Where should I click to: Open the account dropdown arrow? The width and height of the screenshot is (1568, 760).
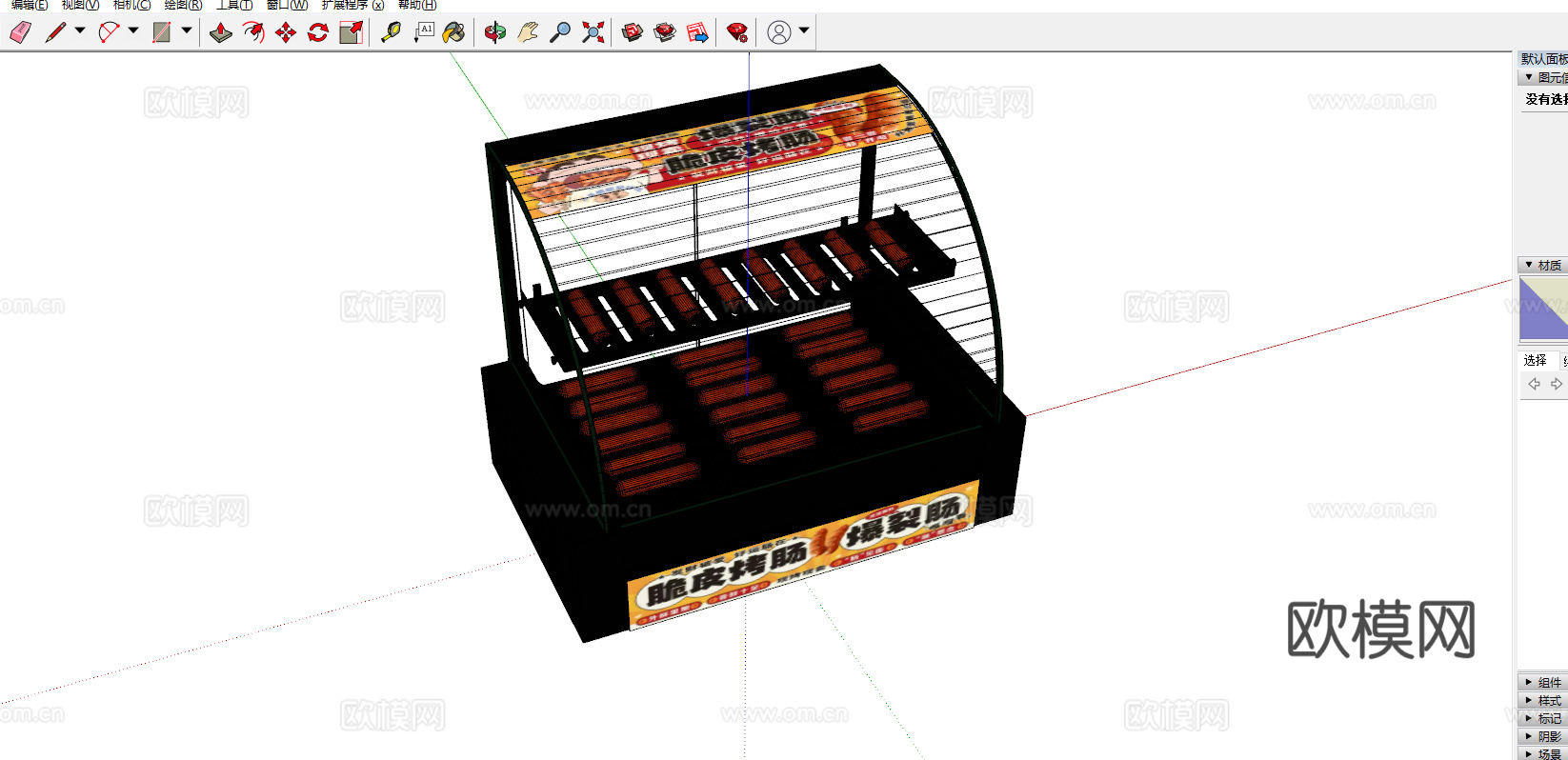click(x=804, y=30)
